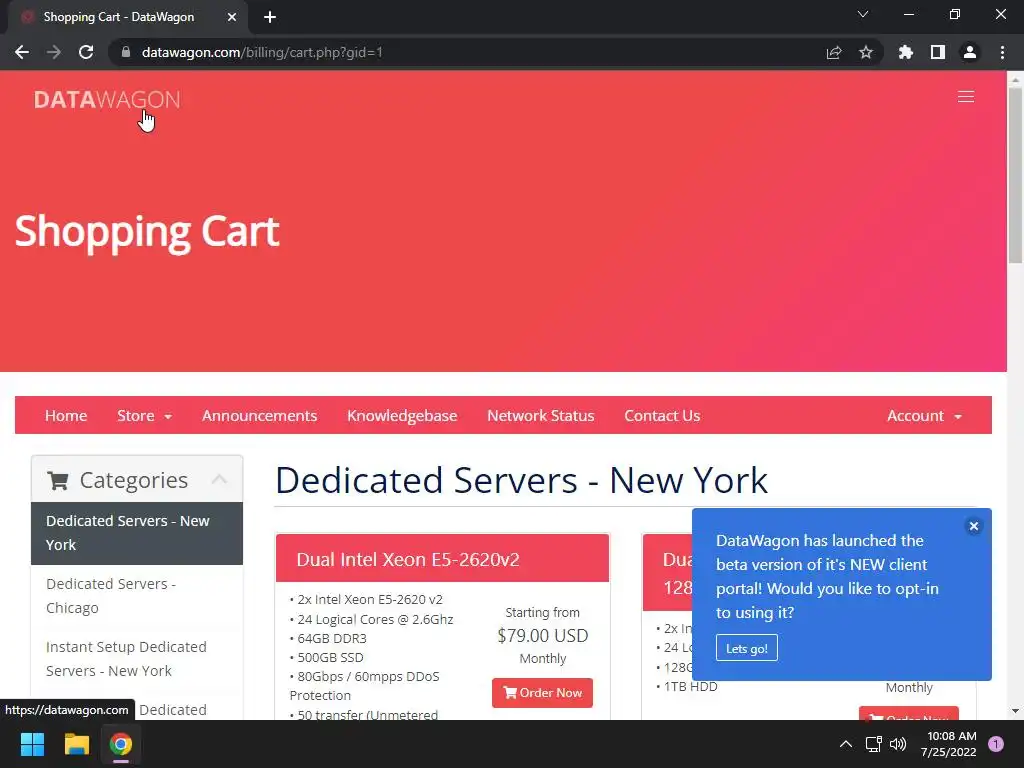Open Knowledgebase in the navigation bar
Image resolution: width=1024 pixels, height=768 pixels.
click(x=402, y=415)
